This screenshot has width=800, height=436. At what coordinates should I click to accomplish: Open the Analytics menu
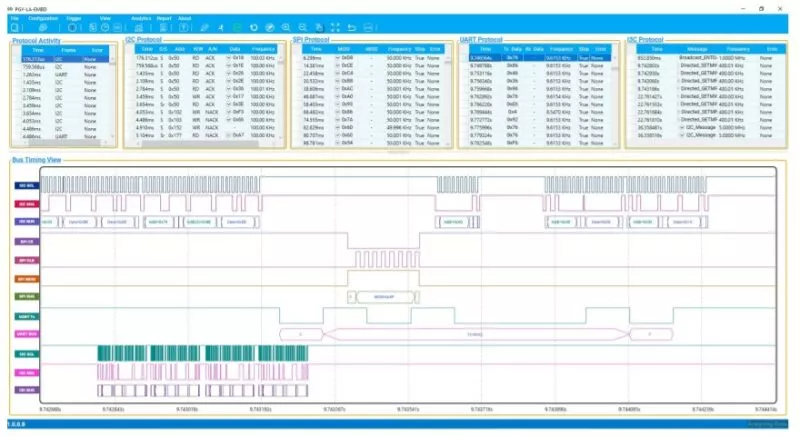coord(141,18)
